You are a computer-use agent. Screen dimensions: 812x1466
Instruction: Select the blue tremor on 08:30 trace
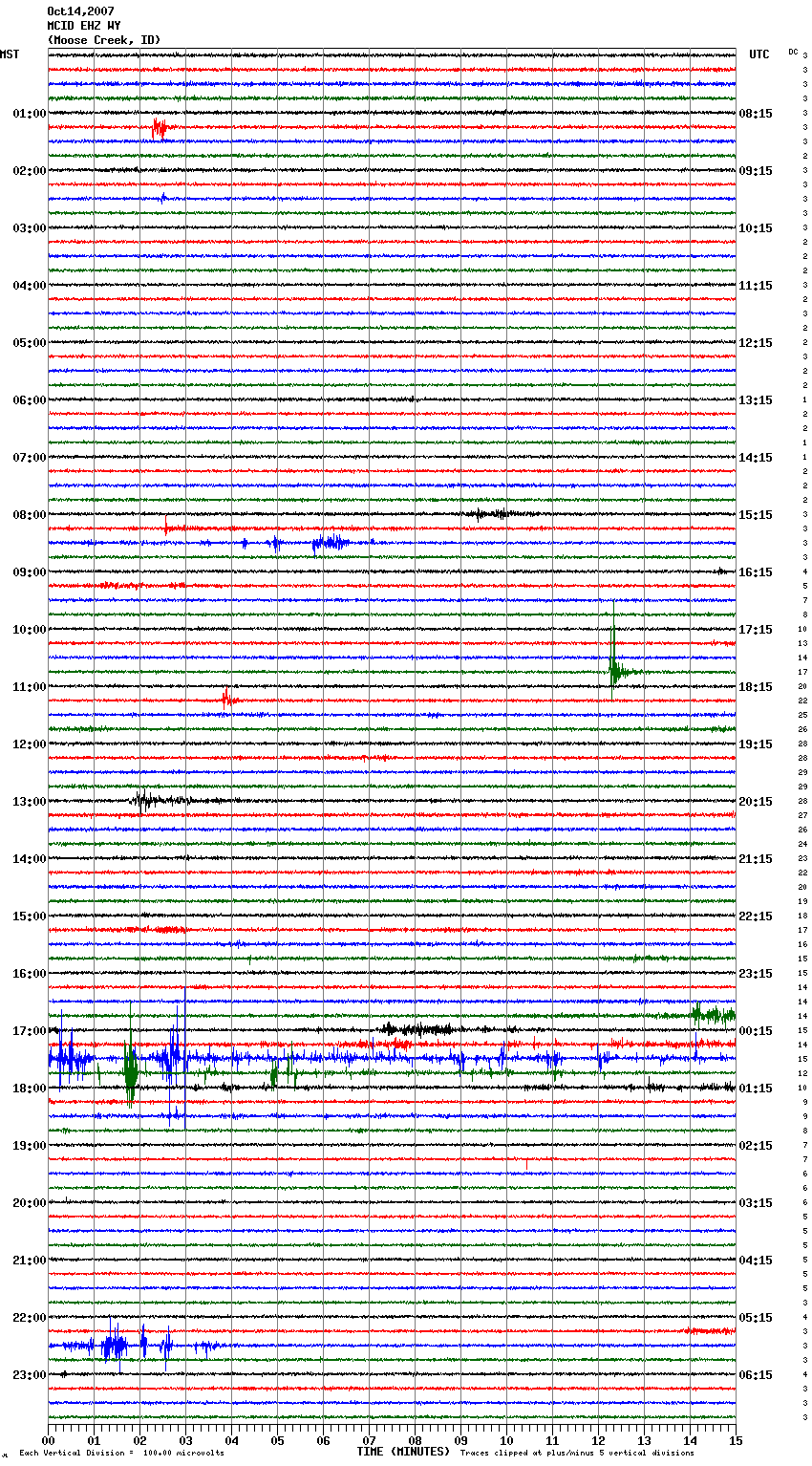(x=331, y=543)
